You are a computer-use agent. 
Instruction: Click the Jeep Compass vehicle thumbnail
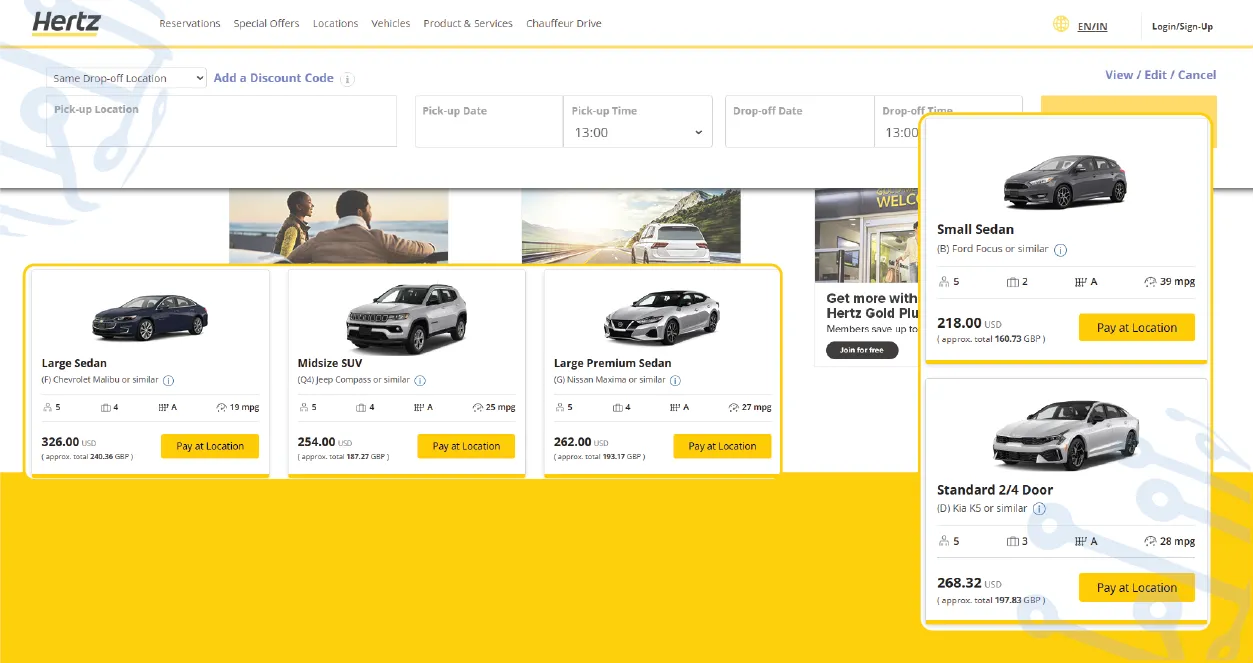(x=406, y=315)
